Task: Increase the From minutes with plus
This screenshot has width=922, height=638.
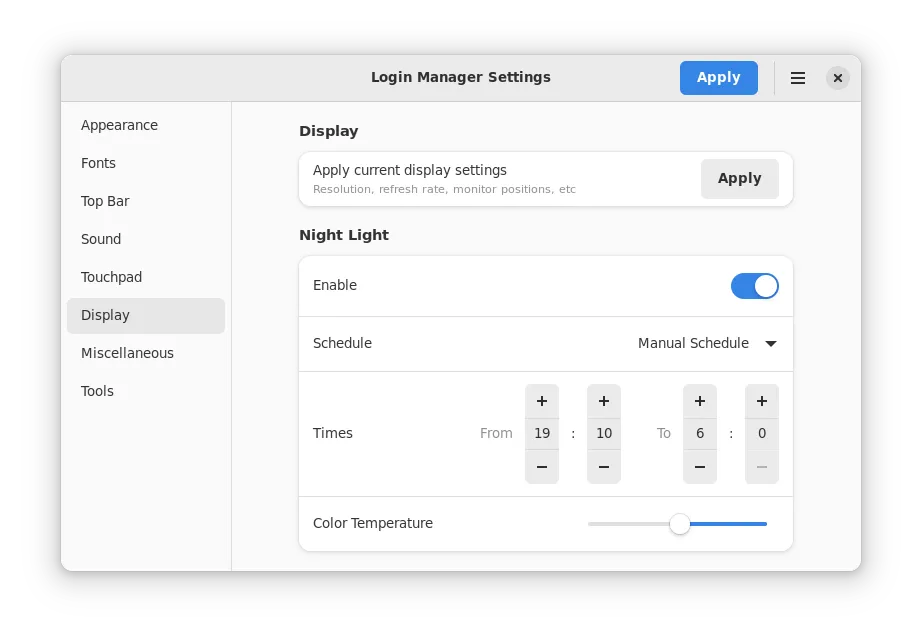Action: tap(604, 401)
